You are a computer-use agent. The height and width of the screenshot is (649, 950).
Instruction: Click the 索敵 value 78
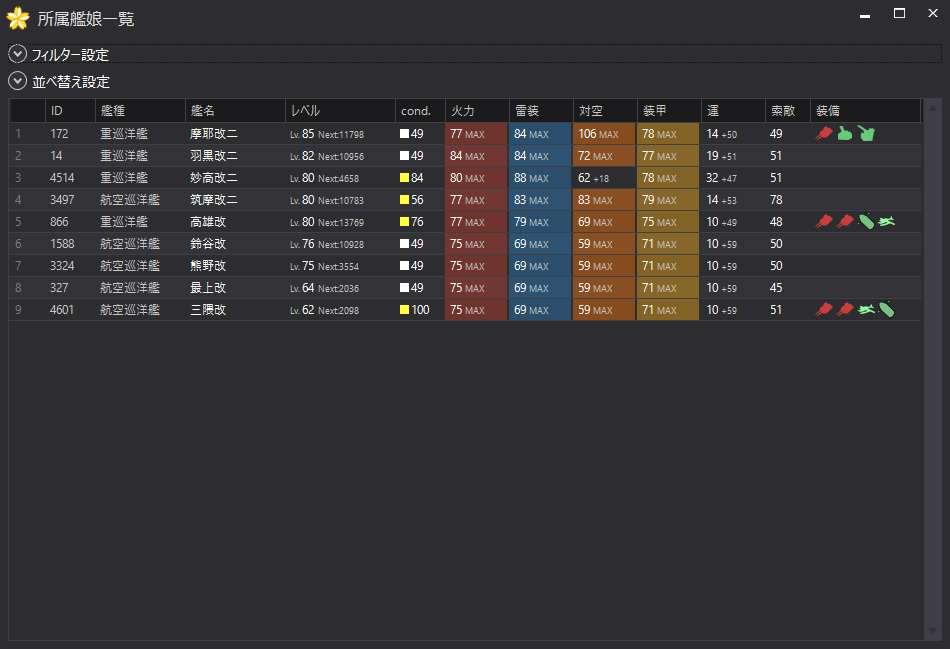(x=776, y=199)
